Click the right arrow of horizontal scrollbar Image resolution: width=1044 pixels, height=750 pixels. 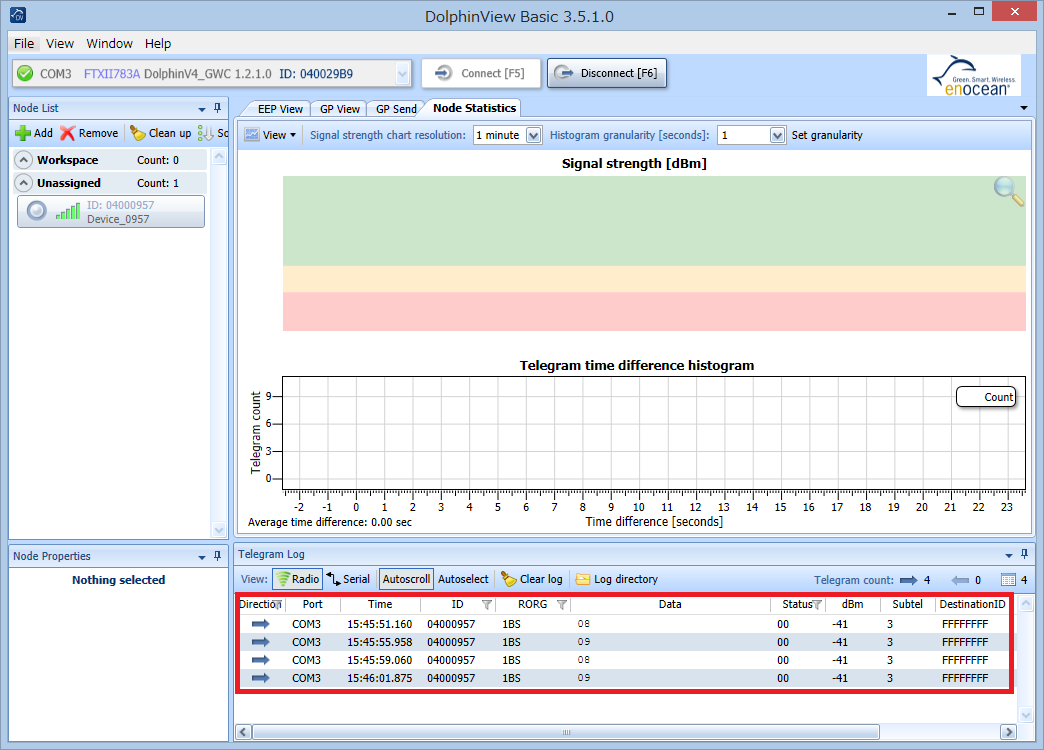click(1009, 732)
